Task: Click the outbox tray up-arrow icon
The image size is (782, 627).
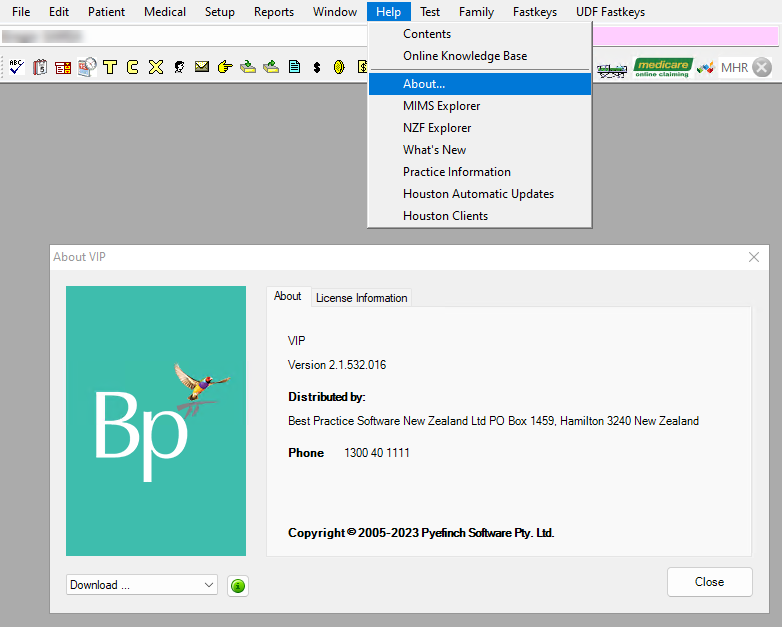Action: 271,67
